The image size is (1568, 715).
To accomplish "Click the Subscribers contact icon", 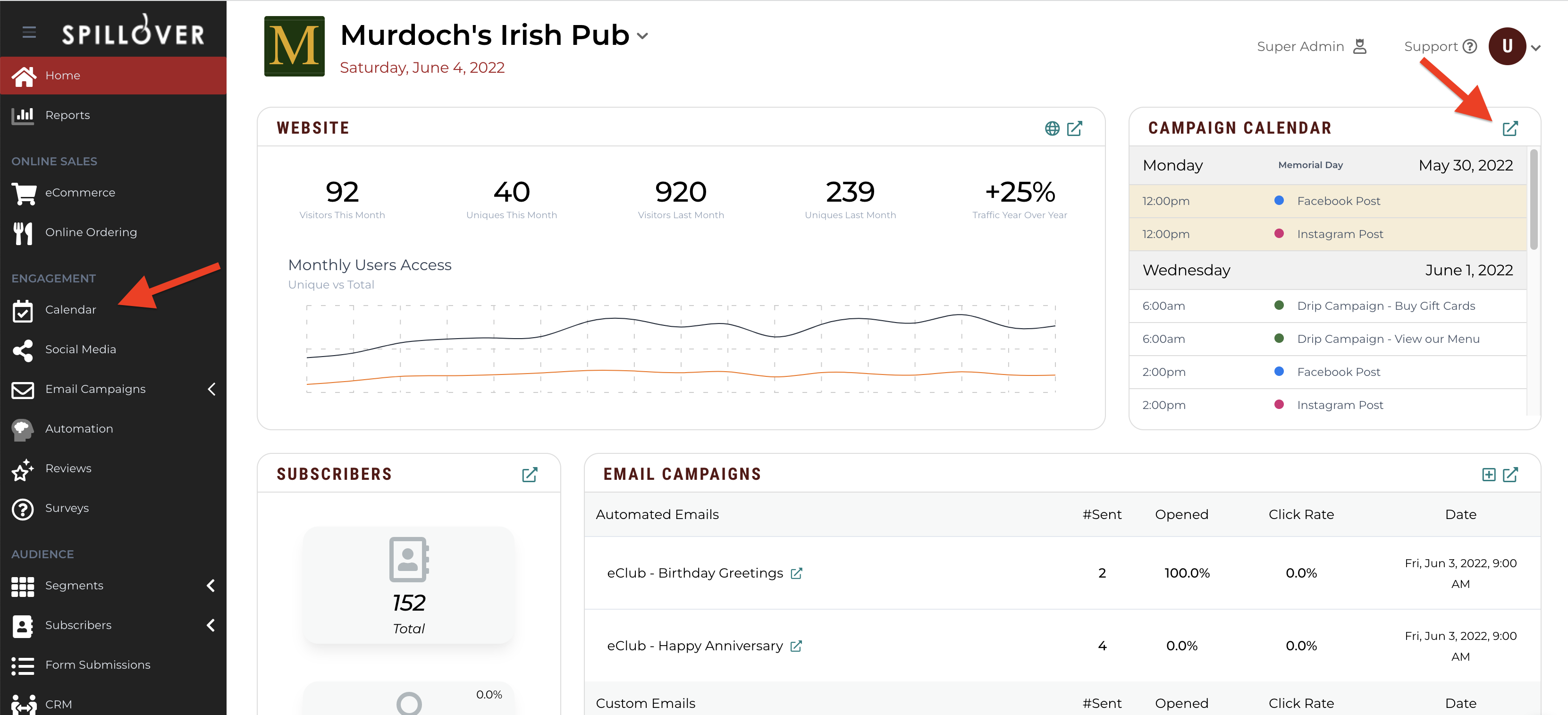I will pos(23,625).
